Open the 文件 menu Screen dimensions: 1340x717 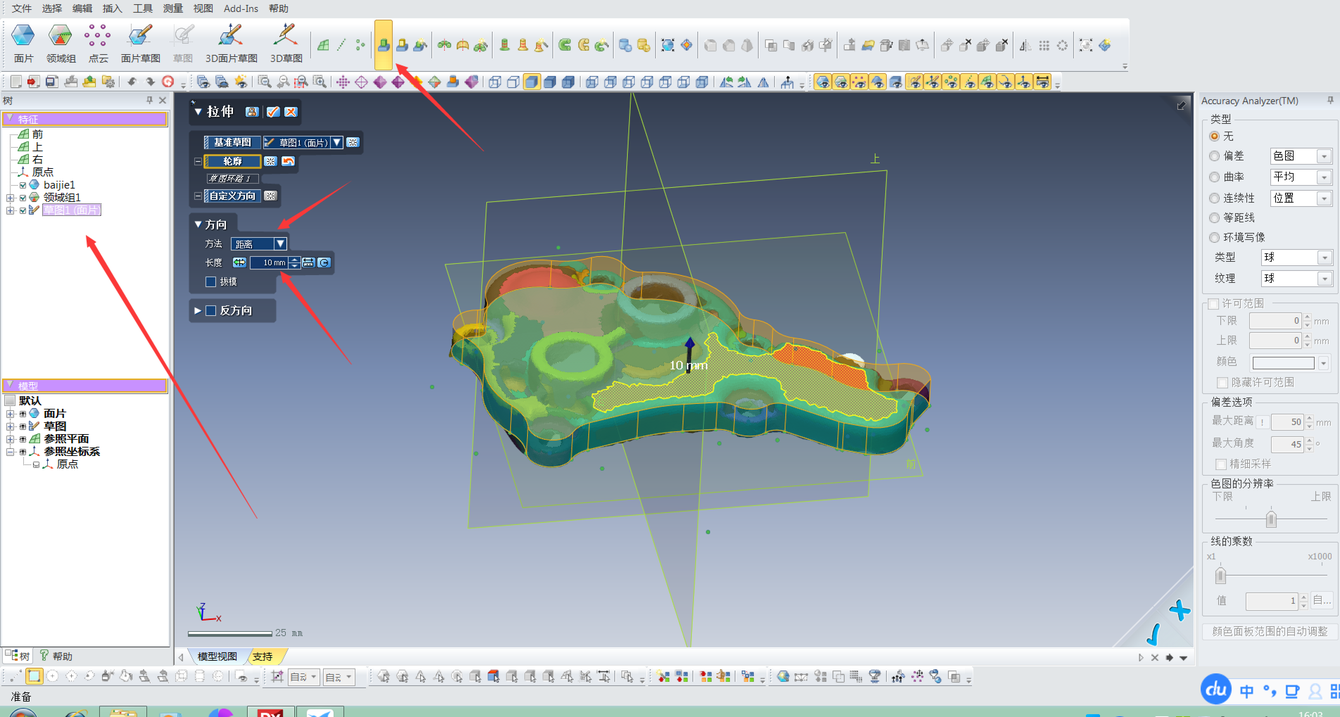pos(21,8)
